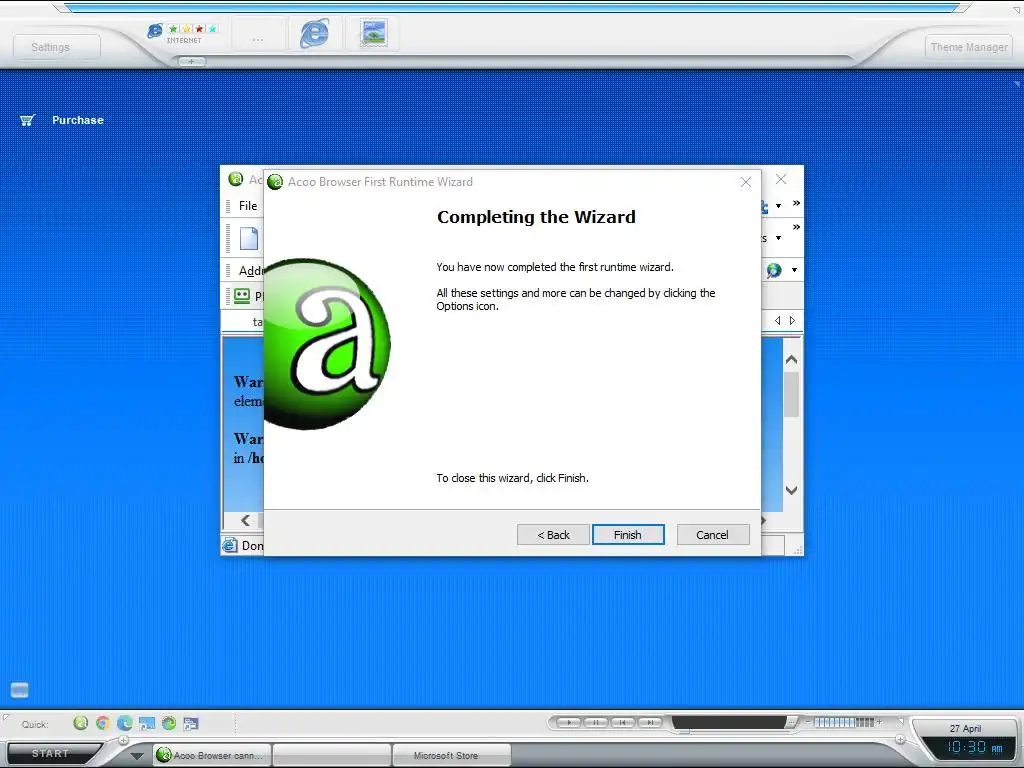Adjust the volume level bar
The height and width of the screenshot is (768, 1024).
(x=844, y=722)
